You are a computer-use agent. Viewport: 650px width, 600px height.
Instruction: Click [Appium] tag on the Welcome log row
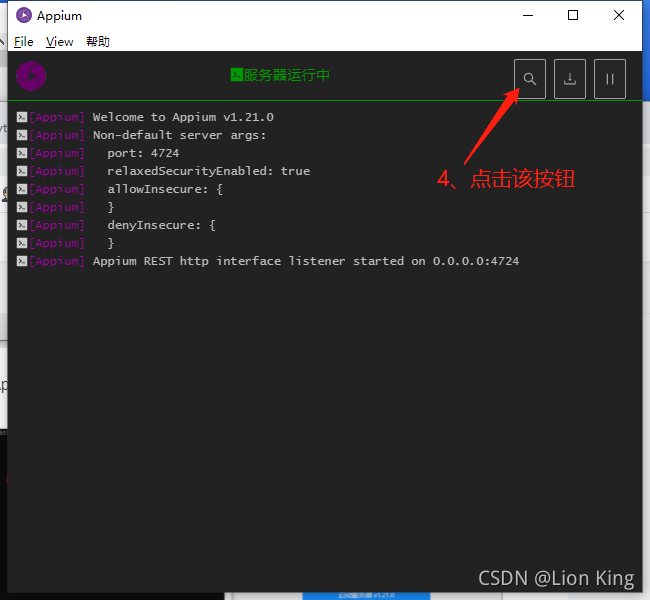tap(57, 117)
